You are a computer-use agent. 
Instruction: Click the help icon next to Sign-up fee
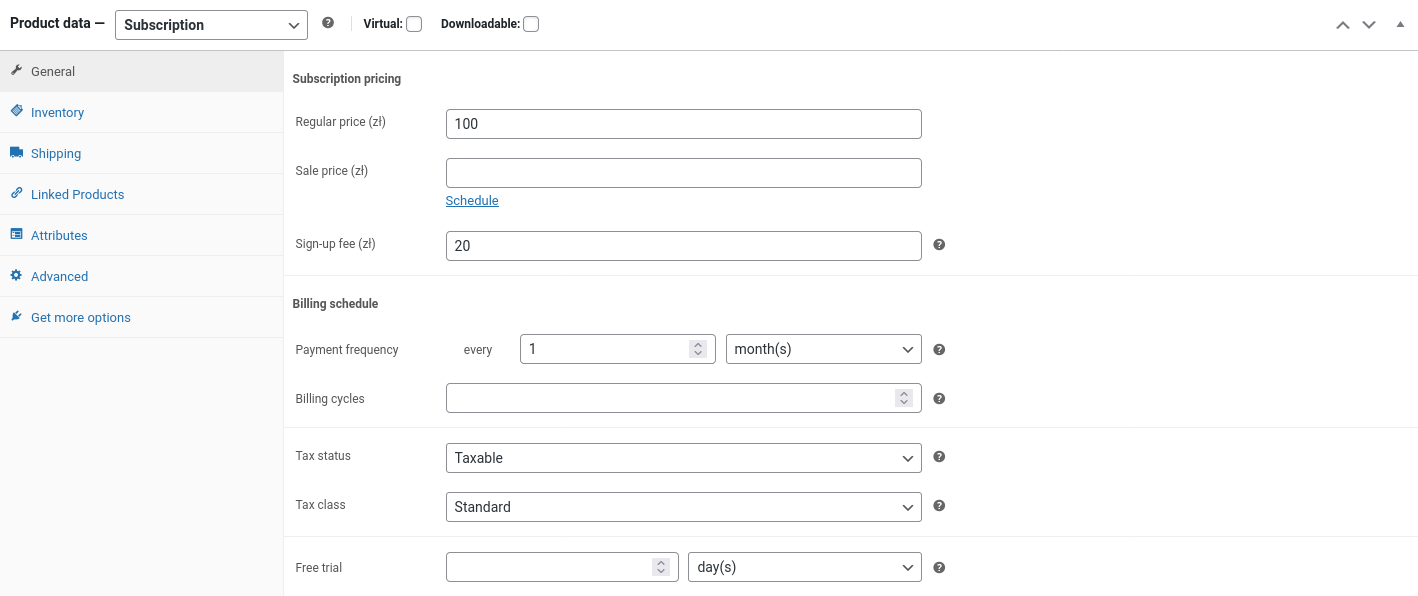(938, 244)
